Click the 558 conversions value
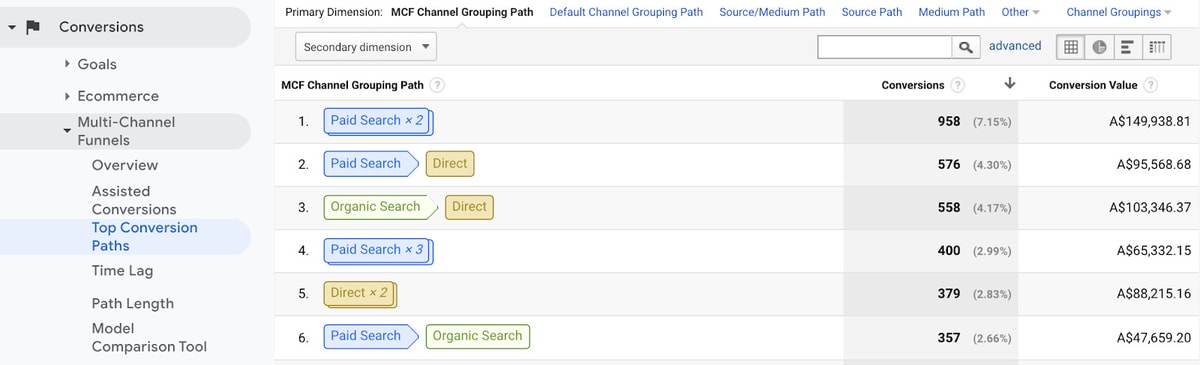1200x365 pixels. point(949,207)
